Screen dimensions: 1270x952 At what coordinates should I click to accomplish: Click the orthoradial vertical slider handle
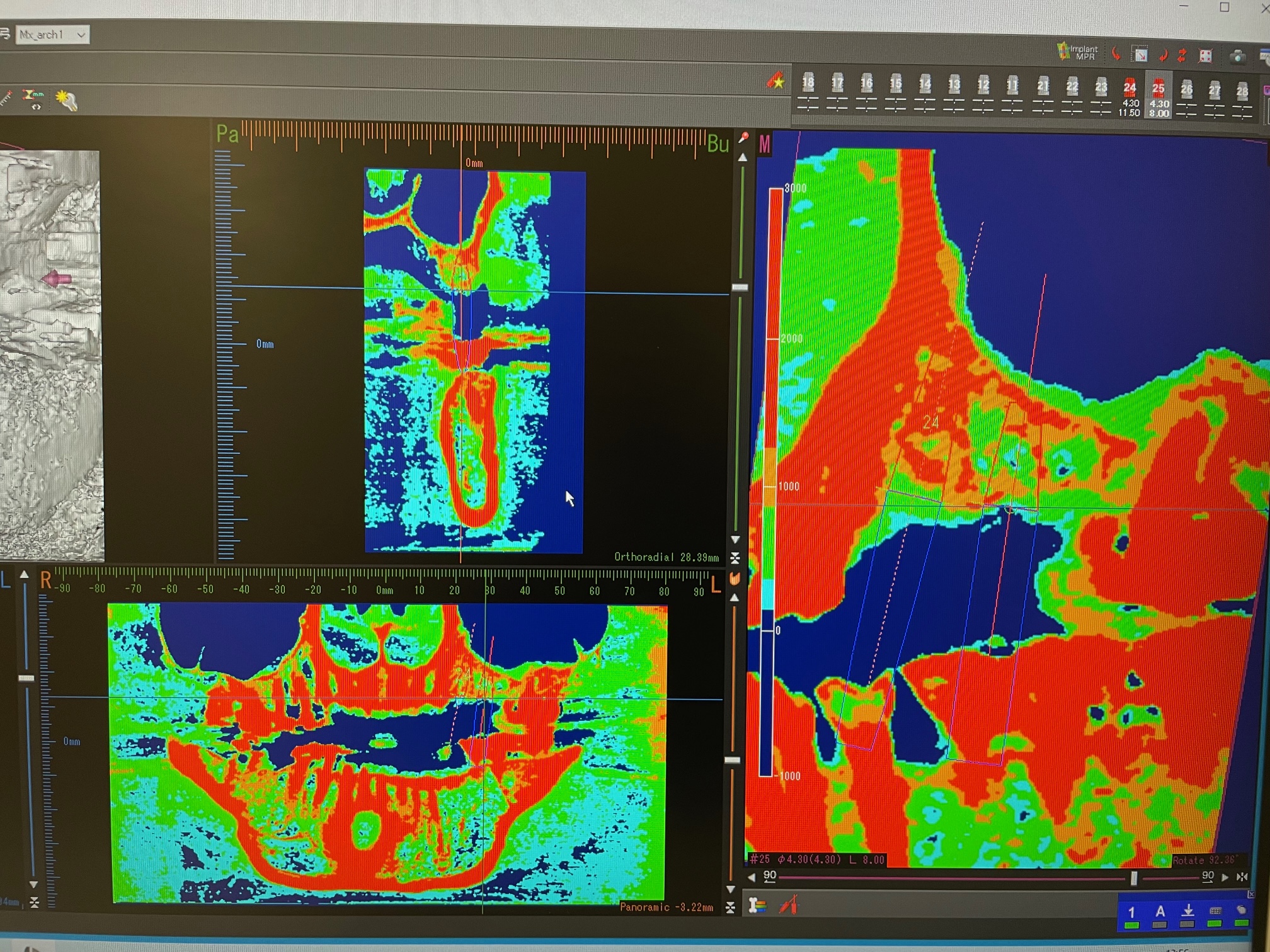pos(740,287)
